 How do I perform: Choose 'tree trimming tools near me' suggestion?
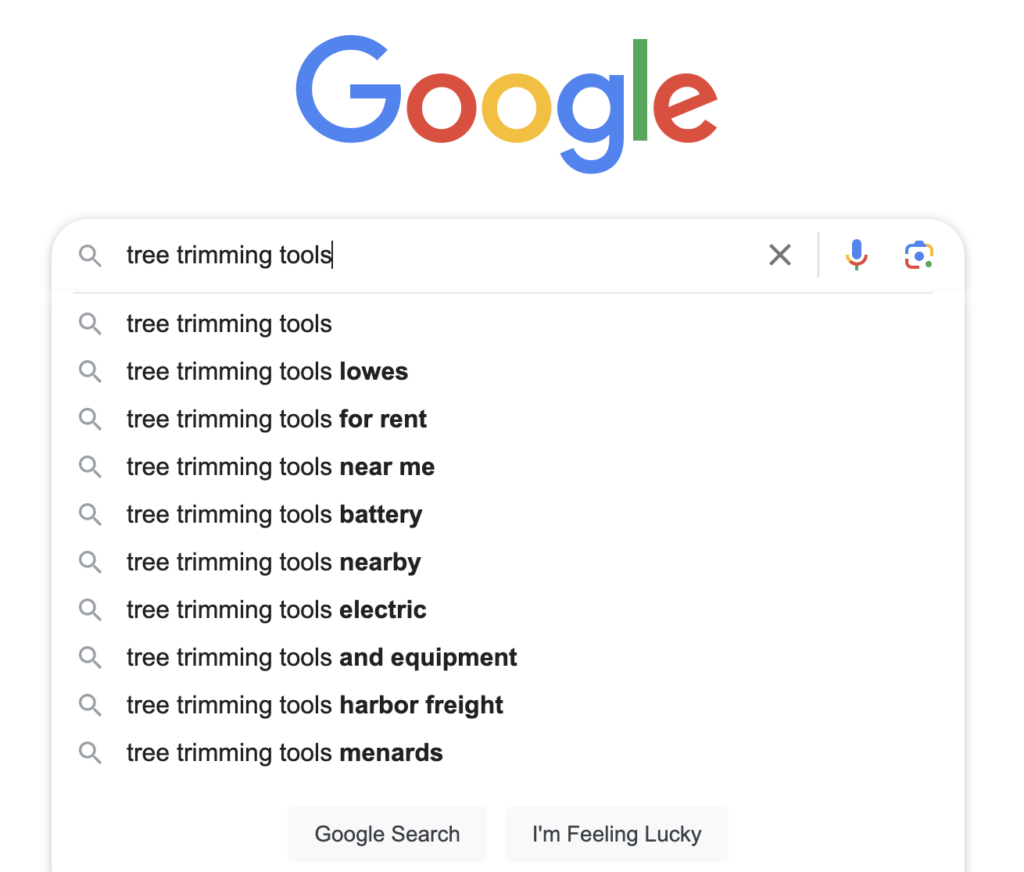point(280,467)
